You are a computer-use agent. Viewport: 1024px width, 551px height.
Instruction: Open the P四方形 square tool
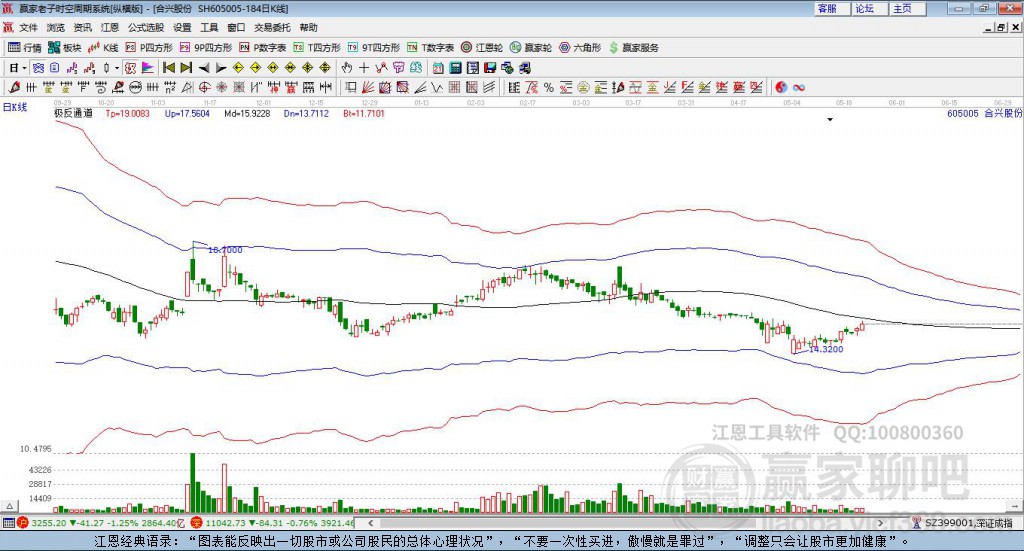149,48
